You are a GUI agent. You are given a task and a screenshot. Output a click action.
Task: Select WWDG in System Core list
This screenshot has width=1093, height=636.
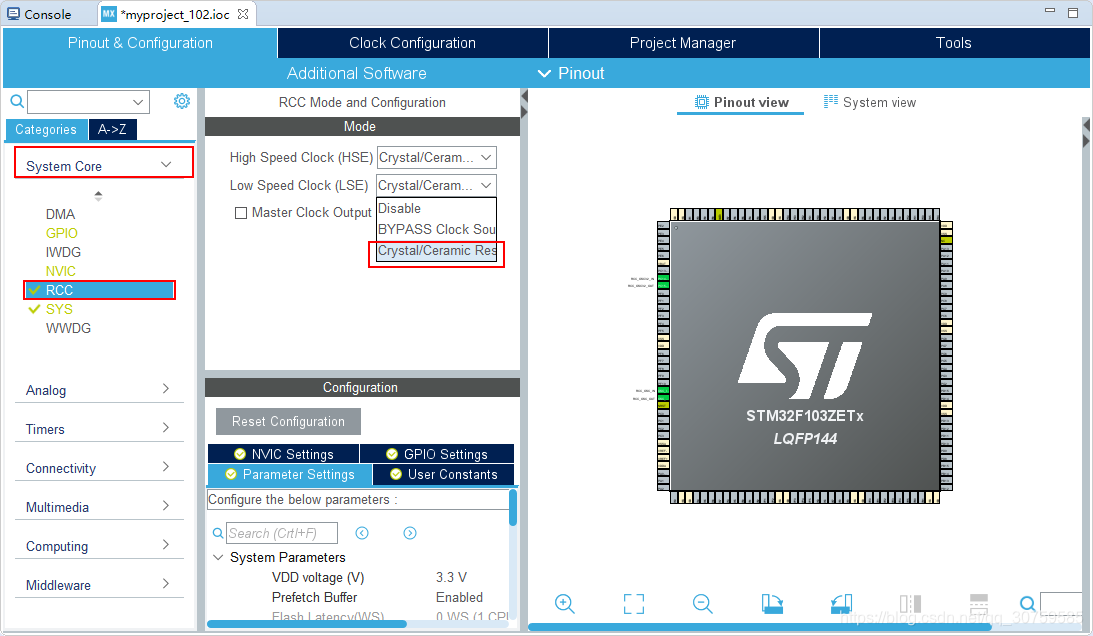pyautogui.click(x=68, y=328)
